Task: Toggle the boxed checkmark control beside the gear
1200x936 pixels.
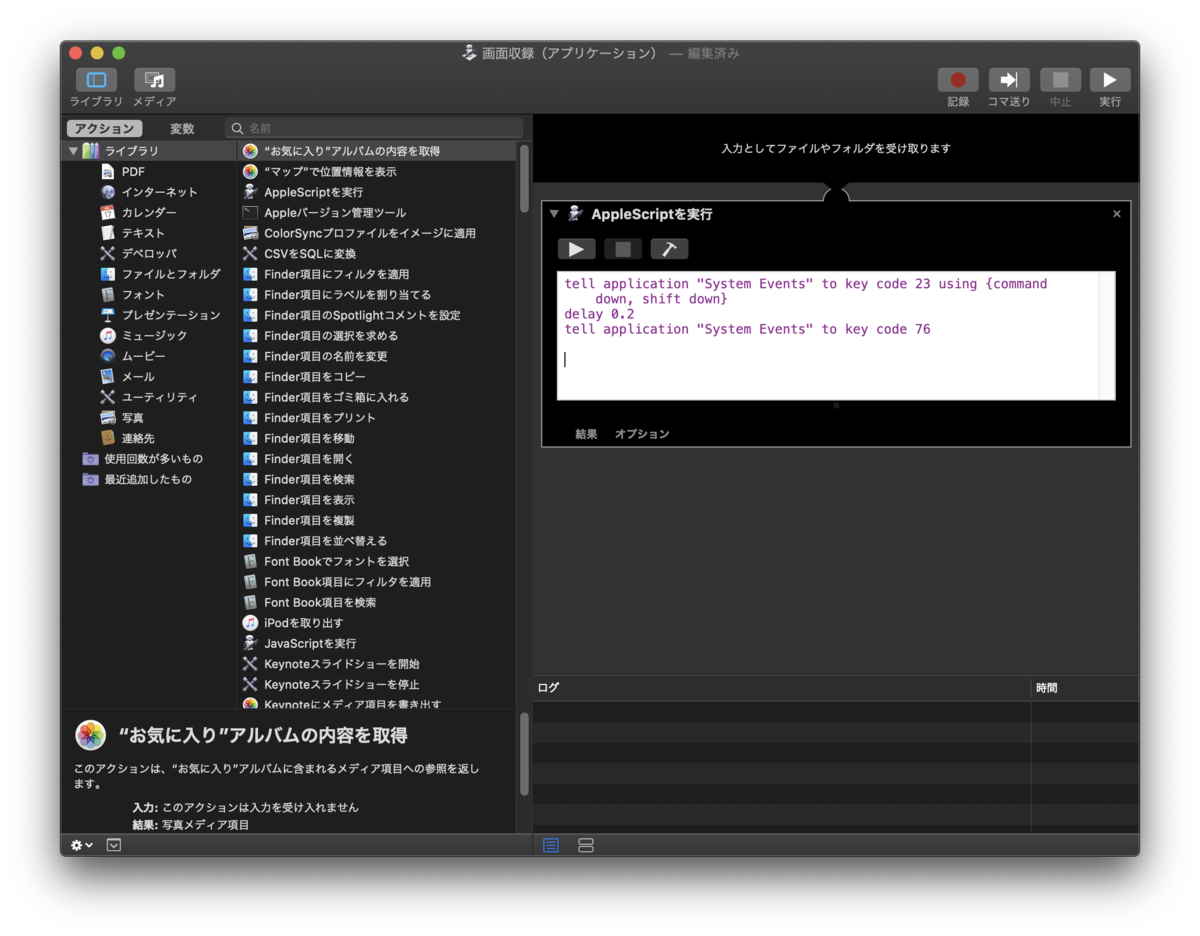Action: tap(113, 844)
